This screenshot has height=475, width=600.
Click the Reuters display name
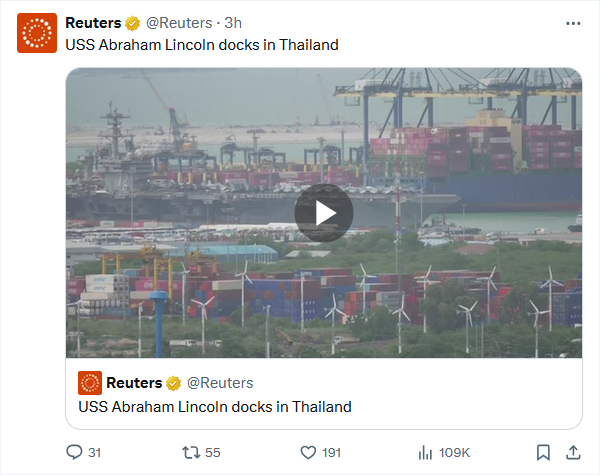click(x=93, y=23)
